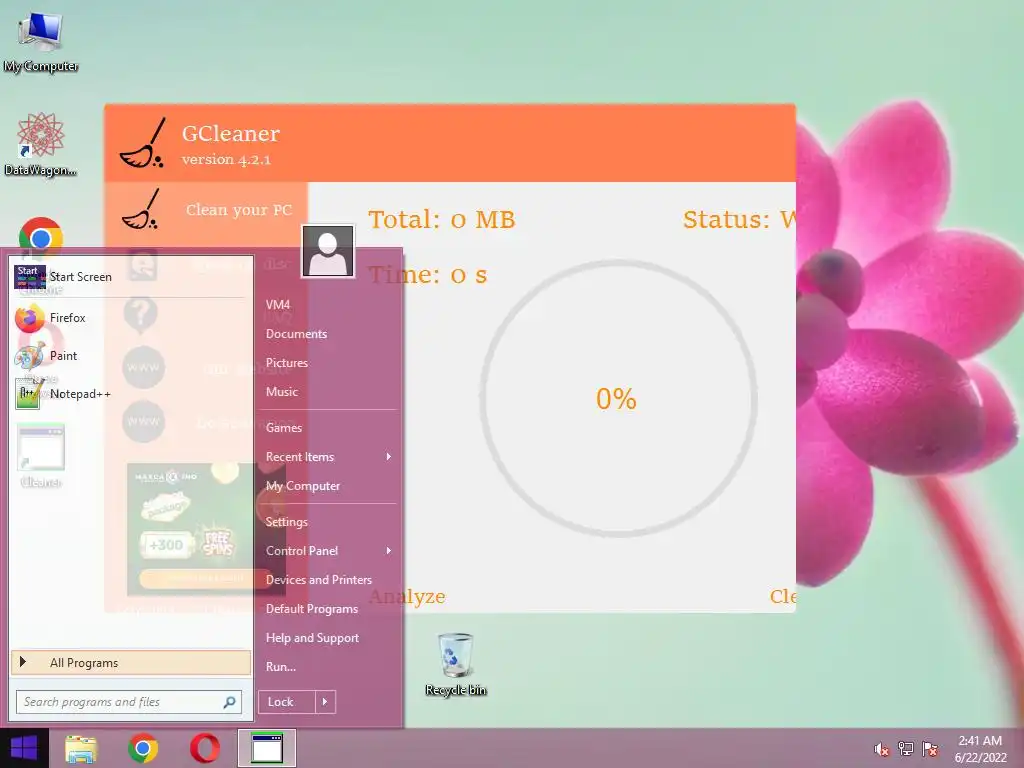Expand the Control Panel submenu

pyautogui.click(x=328, y=551)
